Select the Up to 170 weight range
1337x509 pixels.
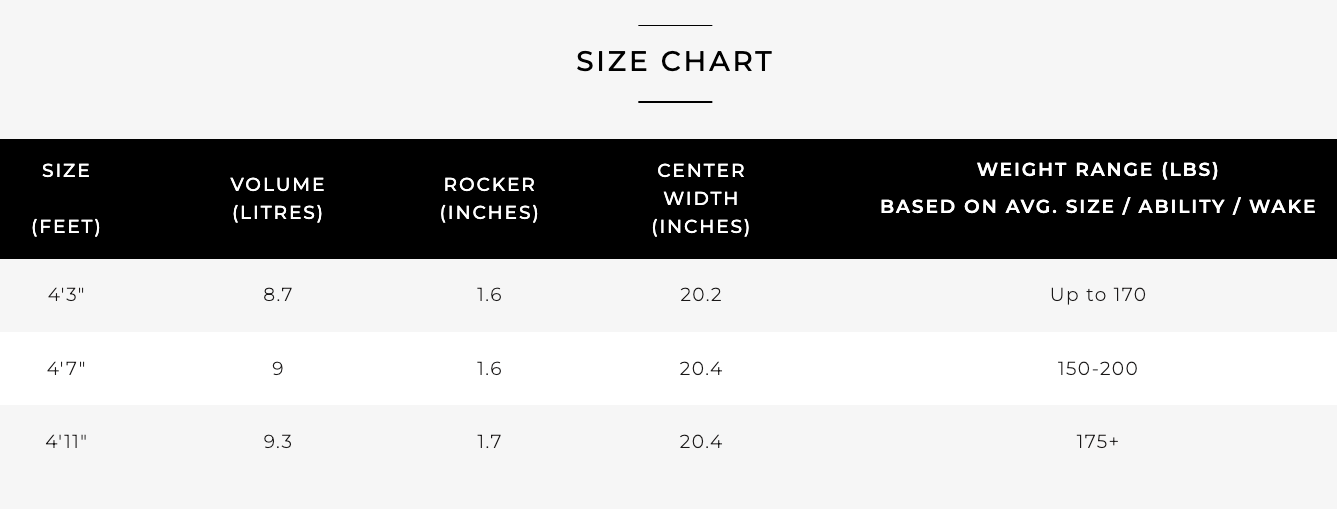click(1098, 295)
